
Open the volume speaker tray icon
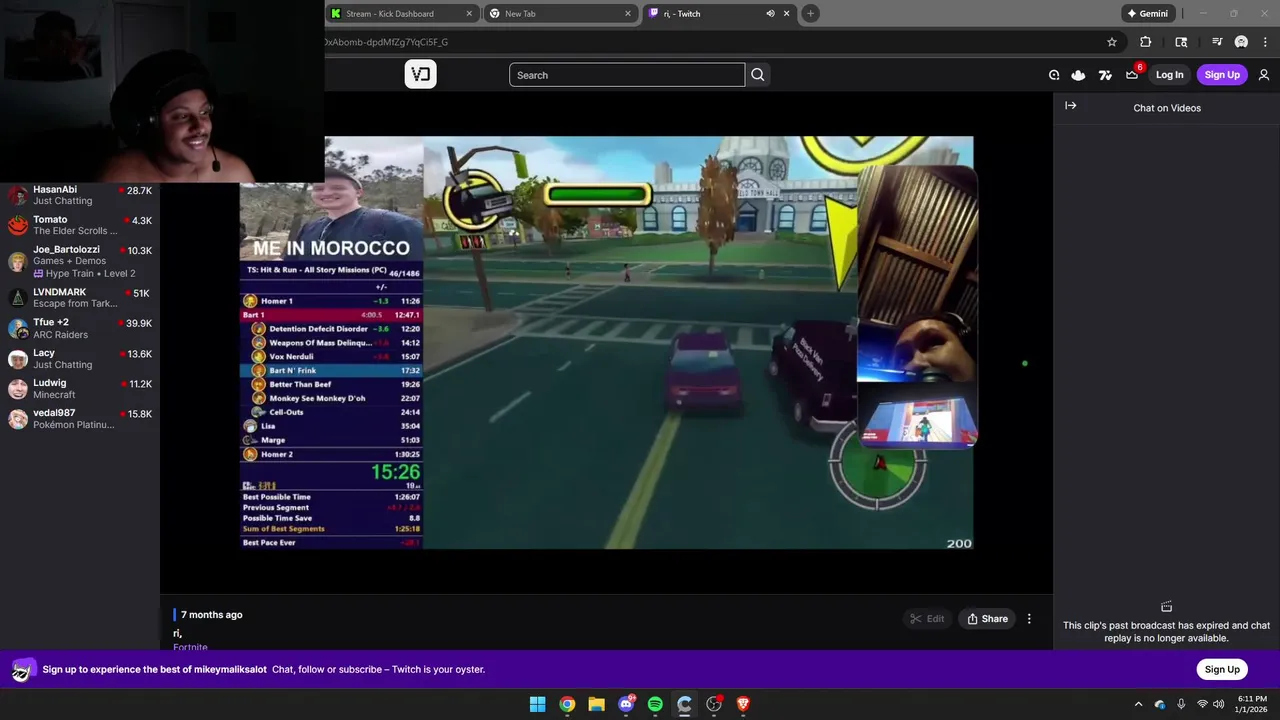tap(1219, 704)
